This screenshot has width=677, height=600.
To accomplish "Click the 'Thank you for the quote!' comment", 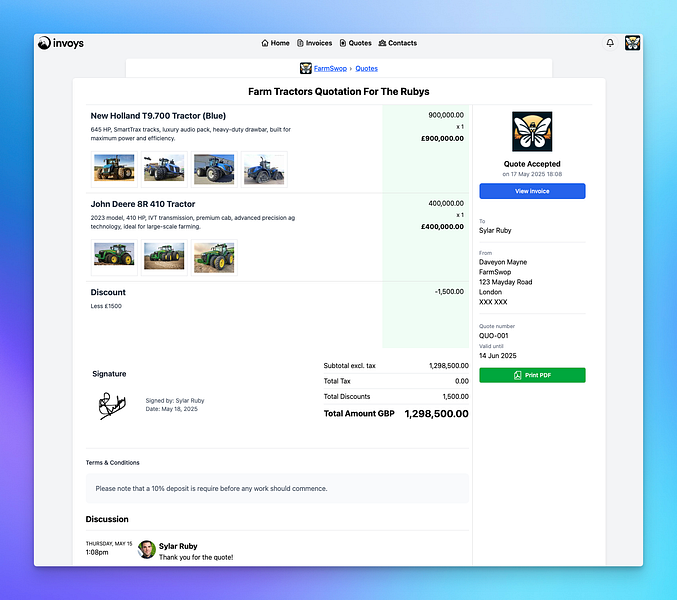I will tap(196, 557).
